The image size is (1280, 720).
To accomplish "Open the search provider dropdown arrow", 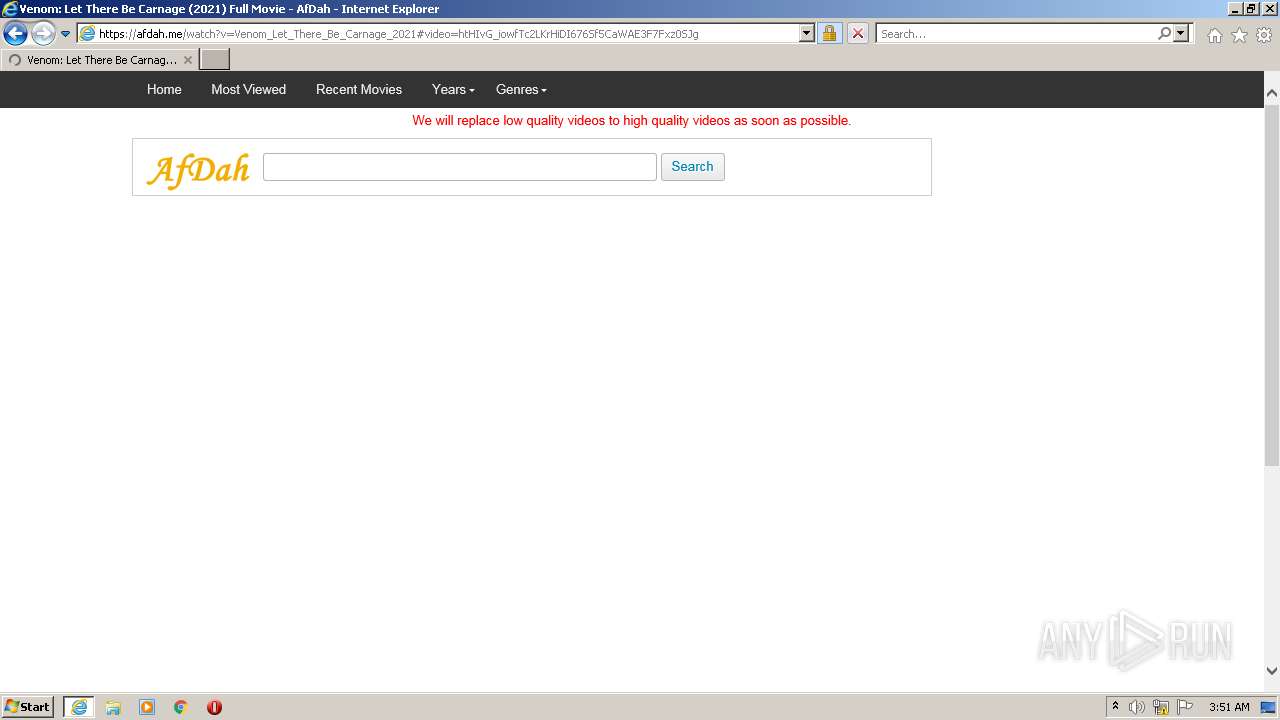I will click(1181, 34).
